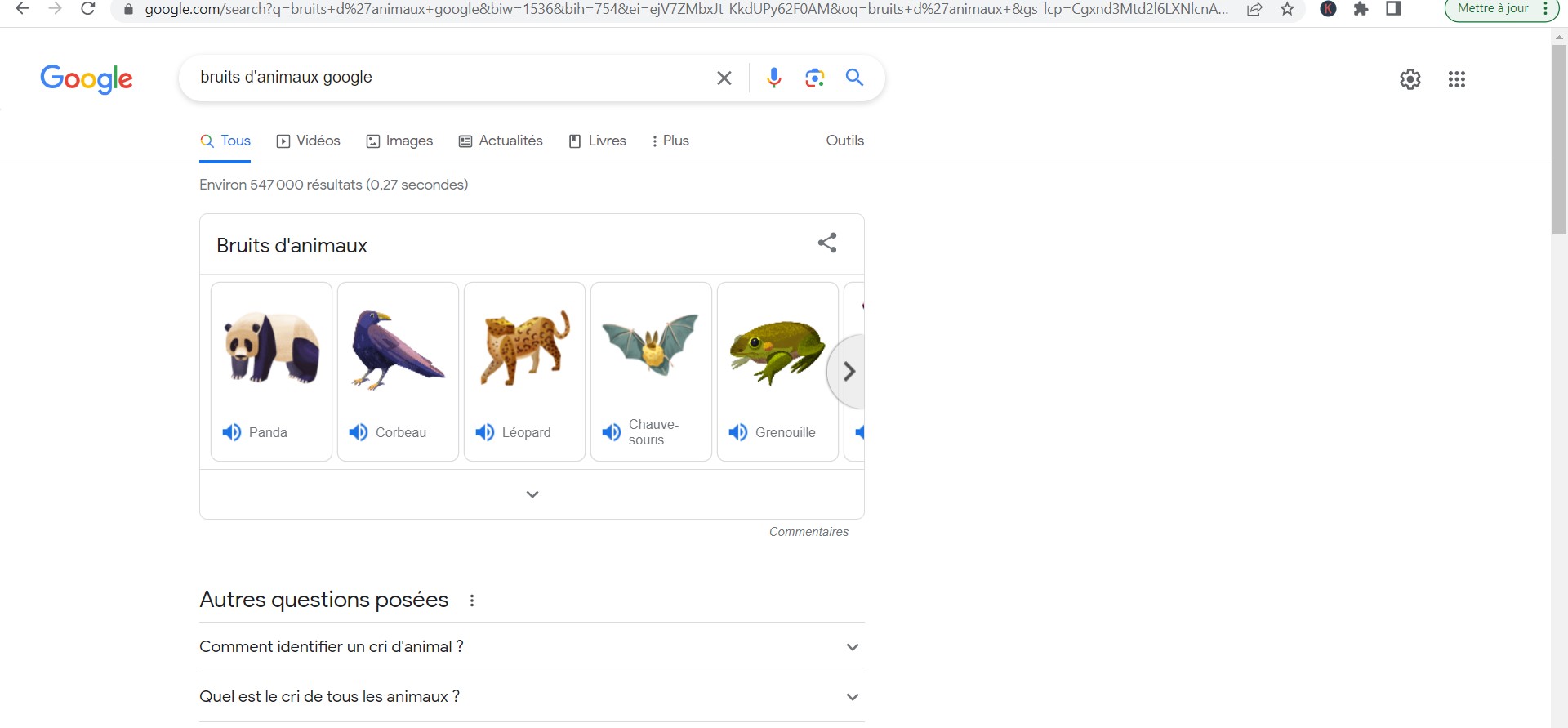Share the Bruits d'animaux card
The width and height of the screenshot is (1568, 728).
pyautogui.click(x=826, y=243)
